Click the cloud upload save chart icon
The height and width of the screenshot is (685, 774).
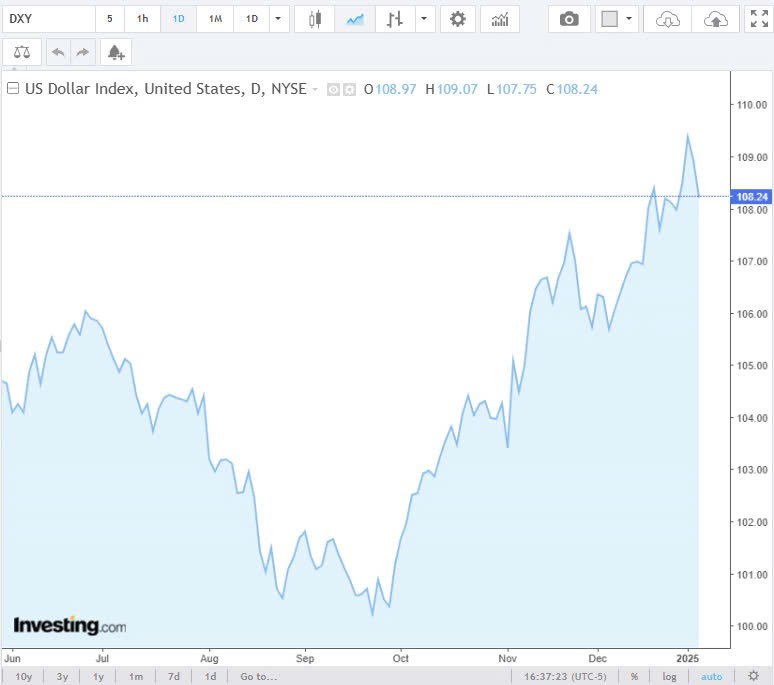coord(716,19)
